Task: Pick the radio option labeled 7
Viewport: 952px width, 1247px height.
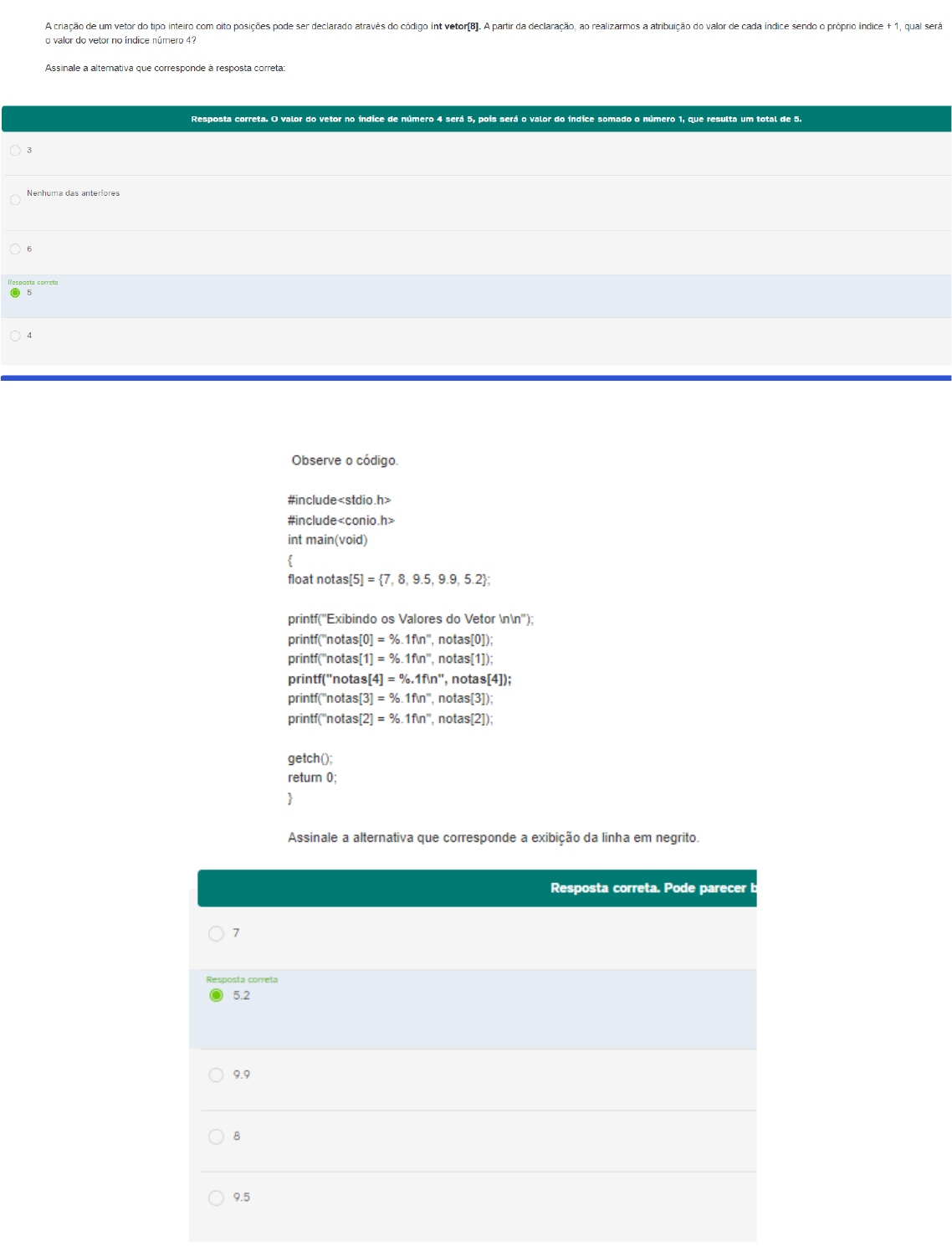Action: (x=216, y=933)
